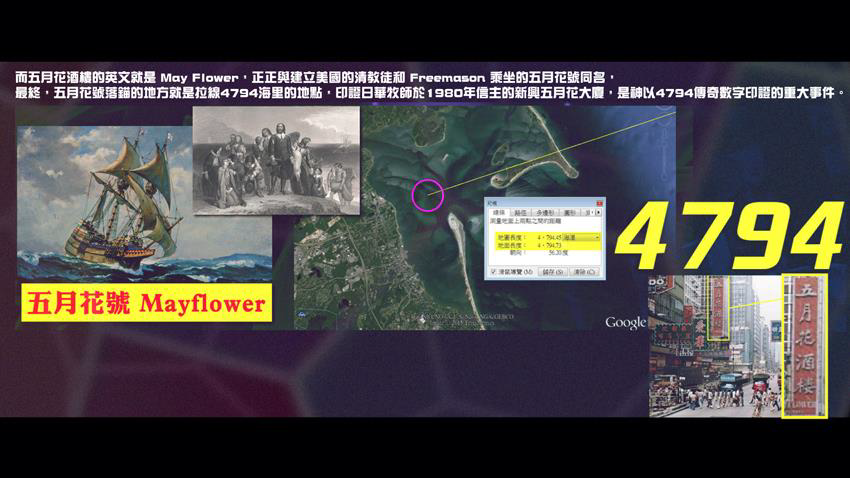Select the 線條 (Line) tab in Ruler dialog
Screen dimensions: 850x478
499,212
